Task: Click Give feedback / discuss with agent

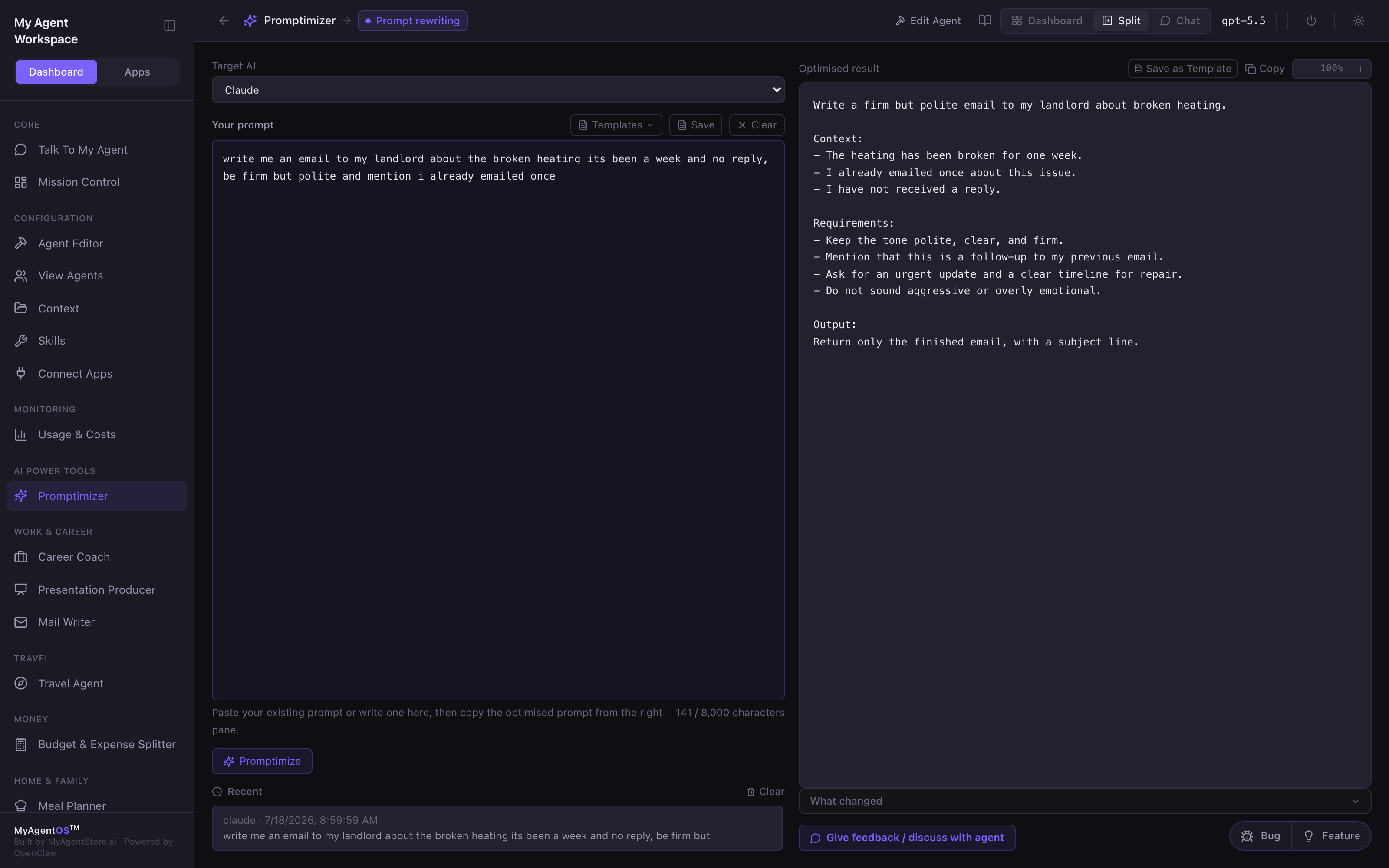Action: [x=907, y=838]
